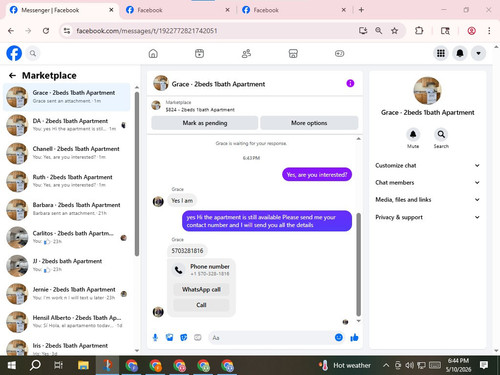The width and height of the screenshot is (500, 375).
Task: Go to the Home feed icon
Action: [153, 53]
